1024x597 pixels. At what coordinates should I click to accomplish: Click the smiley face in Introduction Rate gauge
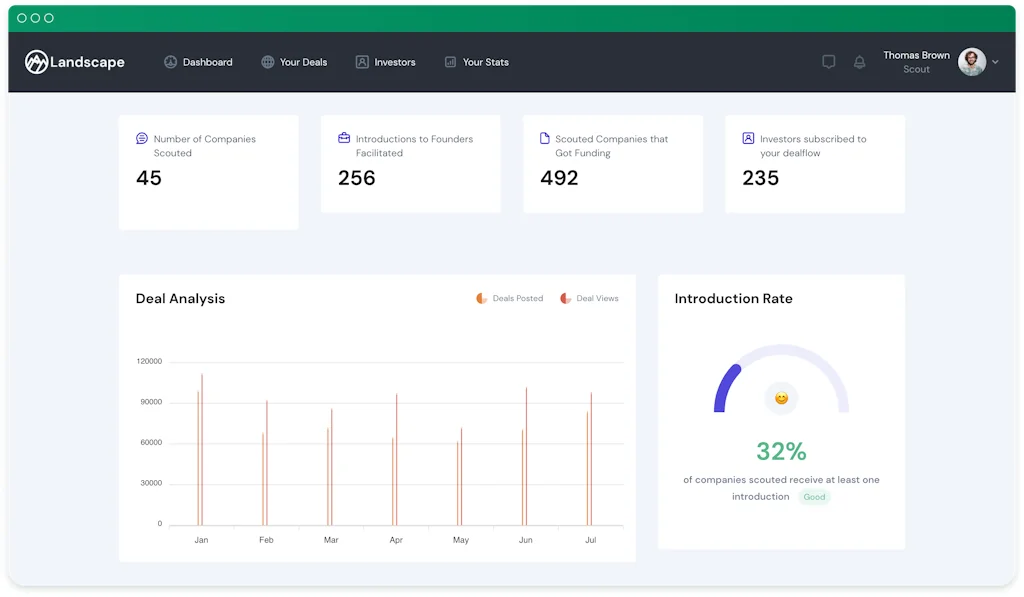[x=781, y=397]
